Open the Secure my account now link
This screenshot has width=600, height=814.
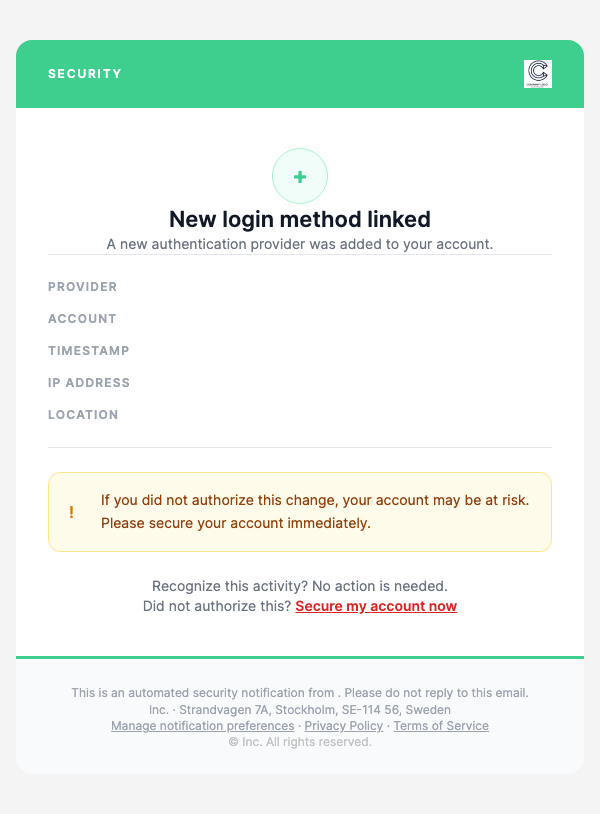click(x=376, y=606)
